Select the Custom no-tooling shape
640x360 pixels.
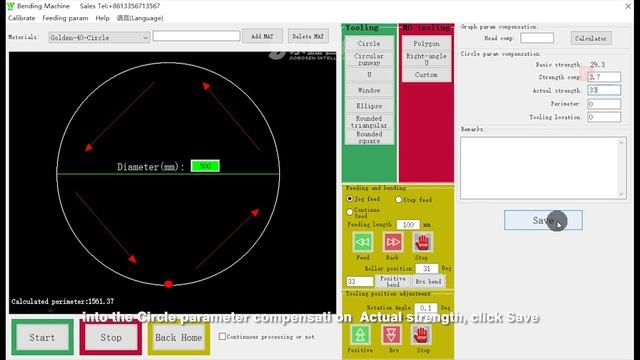point(426,75)
